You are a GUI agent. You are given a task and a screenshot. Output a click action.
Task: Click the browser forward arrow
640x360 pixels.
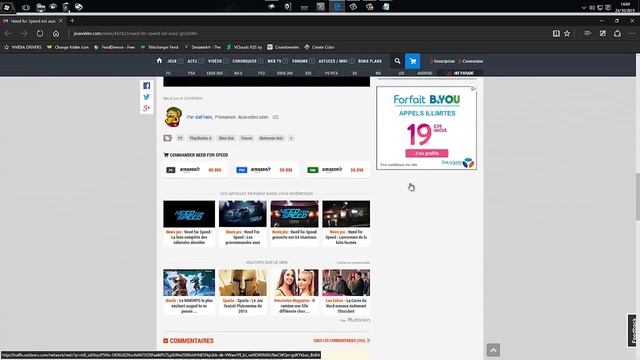24,33
